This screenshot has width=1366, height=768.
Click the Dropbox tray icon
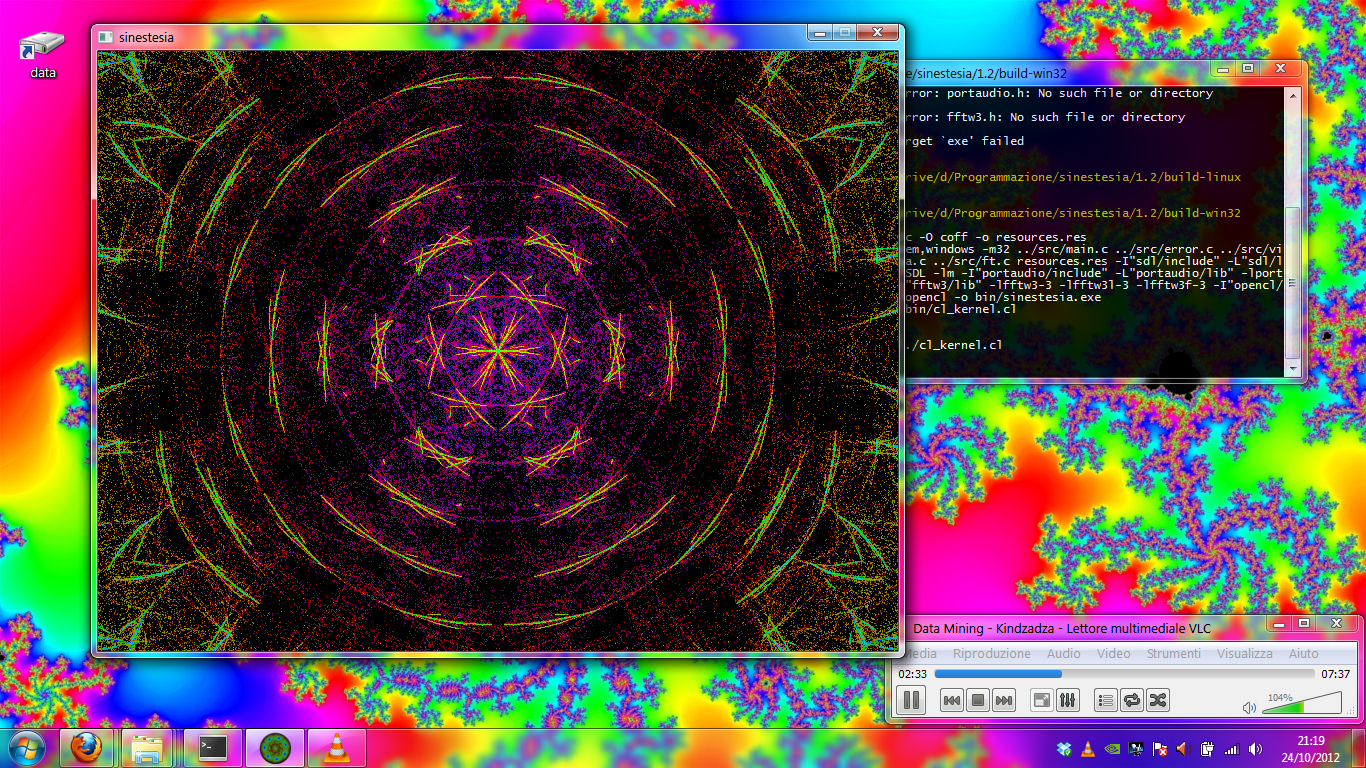coord(1065,748)
